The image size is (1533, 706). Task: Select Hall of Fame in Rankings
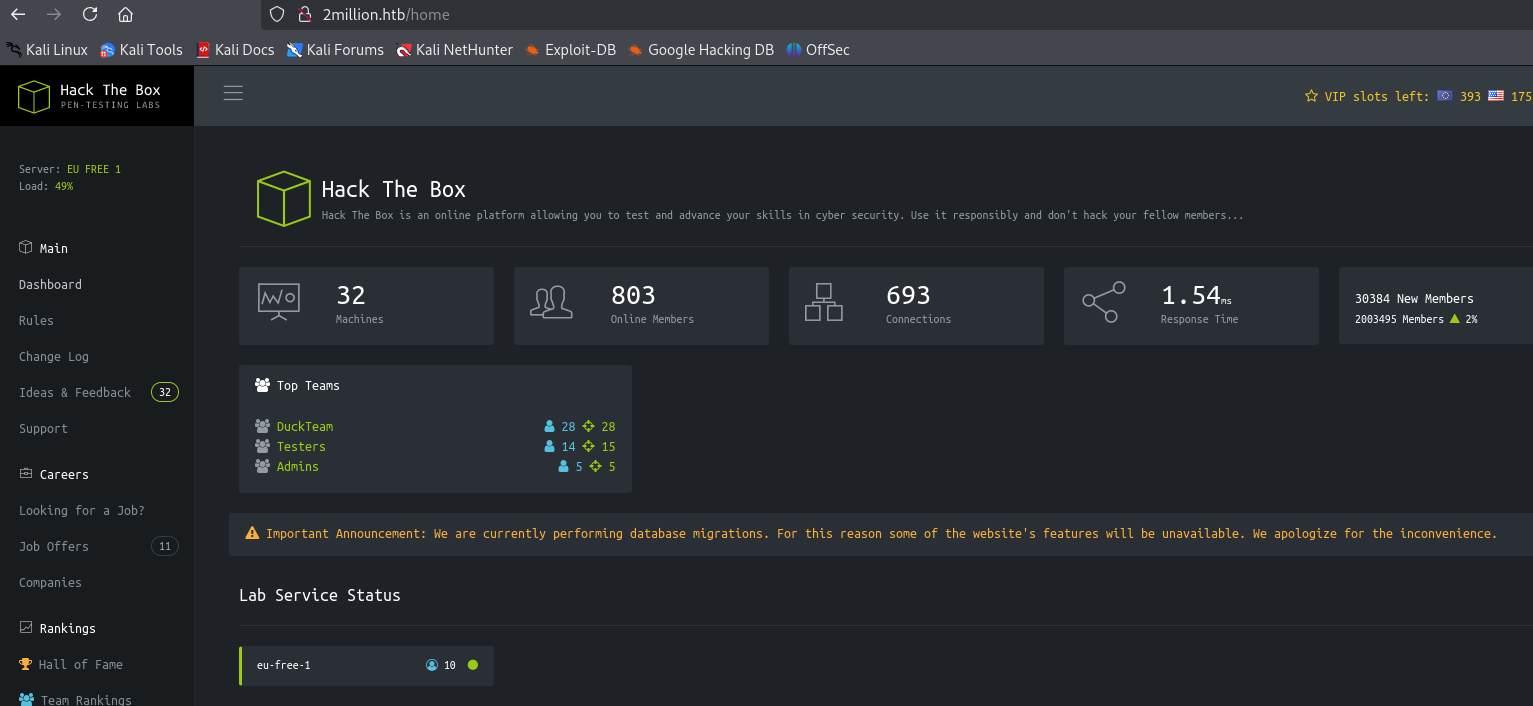[x=80, y=665]
